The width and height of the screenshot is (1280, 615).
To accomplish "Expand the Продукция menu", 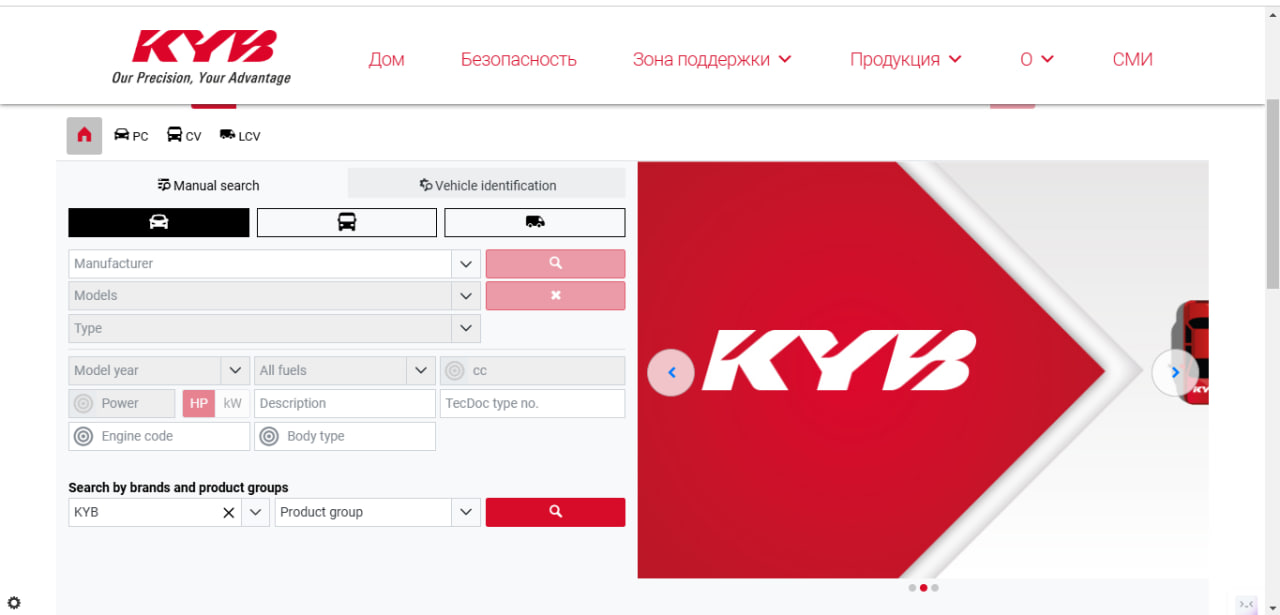I will point(906,59).
